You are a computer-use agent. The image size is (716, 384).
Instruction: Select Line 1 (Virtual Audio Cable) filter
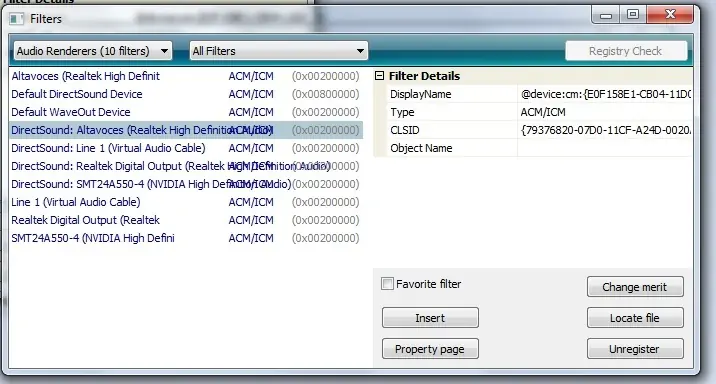point(186,202)
